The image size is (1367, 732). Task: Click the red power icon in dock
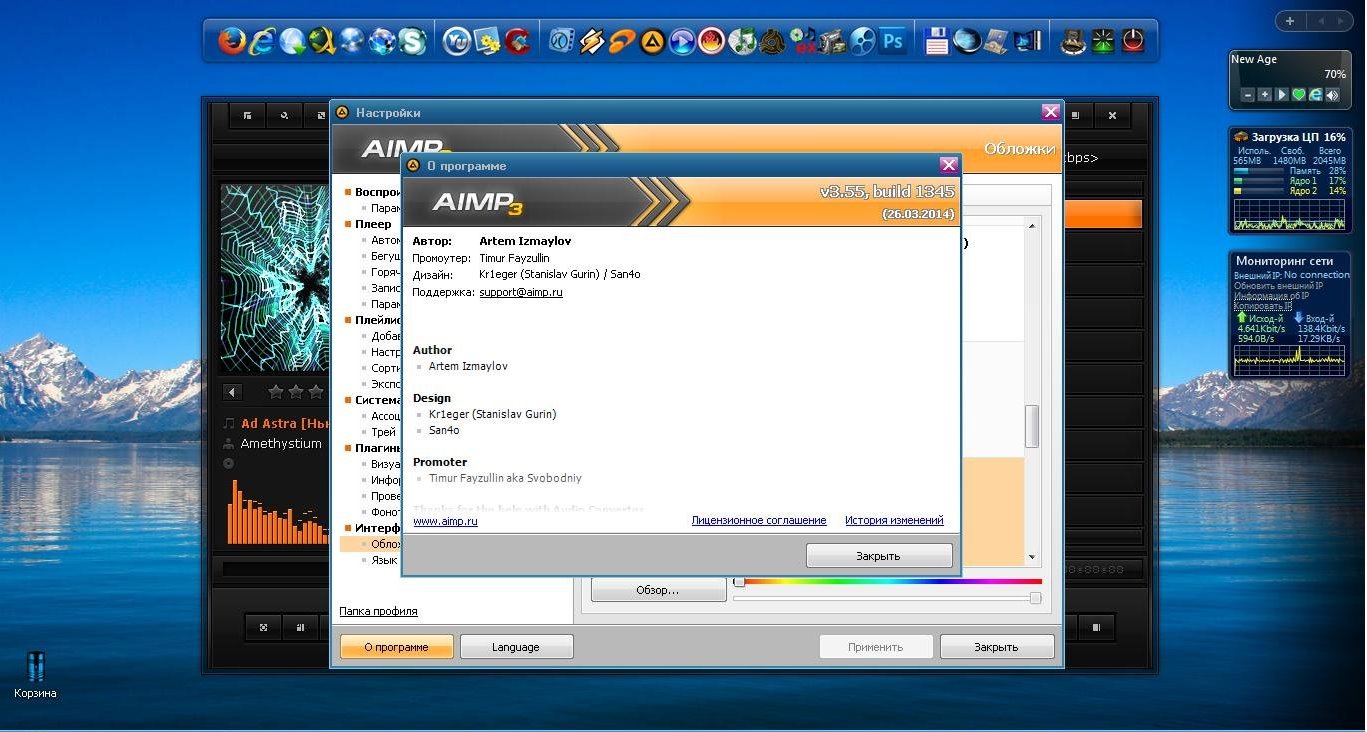point(1132,41)
